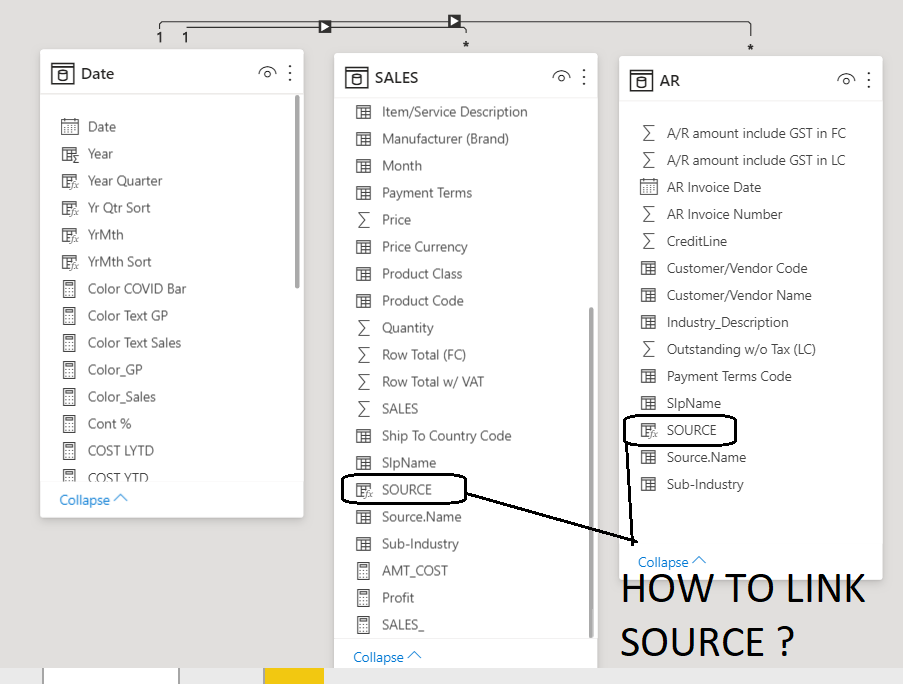The image size is (903, 684).
Task: Select COST LYTD measure
Action: tap(121, 451)
